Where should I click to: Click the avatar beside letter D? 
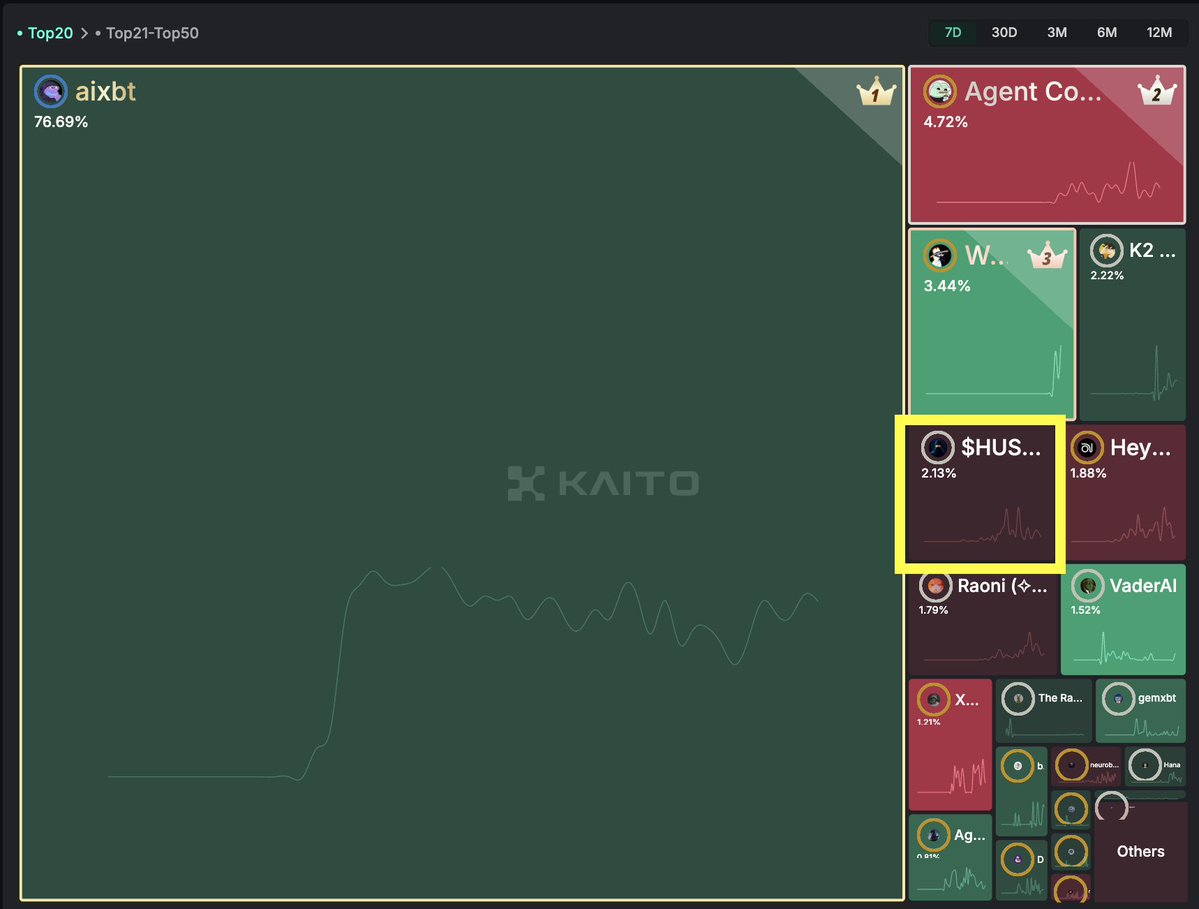(x=1017, y=859)
